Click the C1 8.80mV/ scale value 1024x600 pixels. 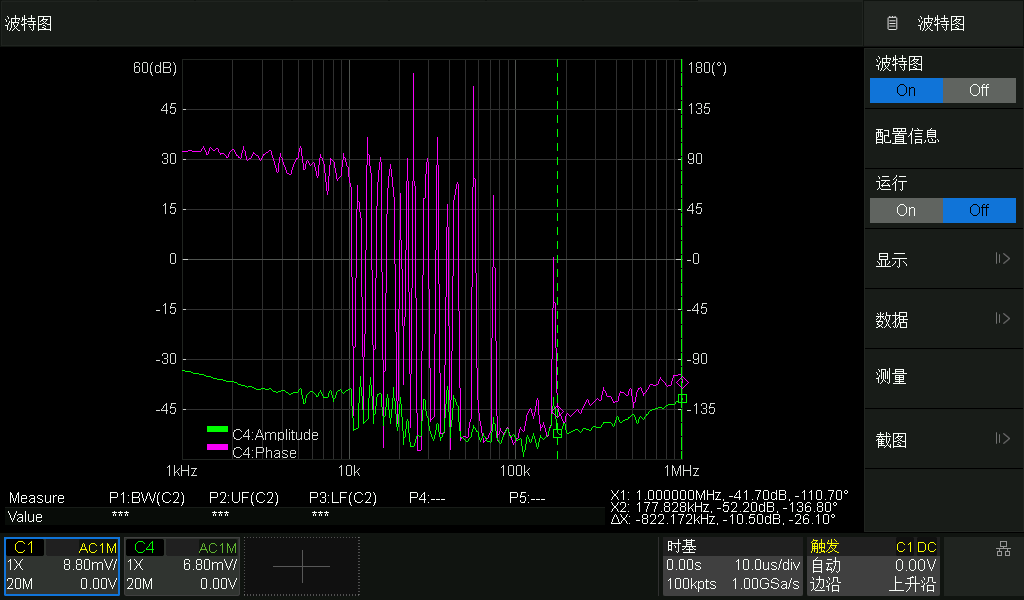click(90, 565)
